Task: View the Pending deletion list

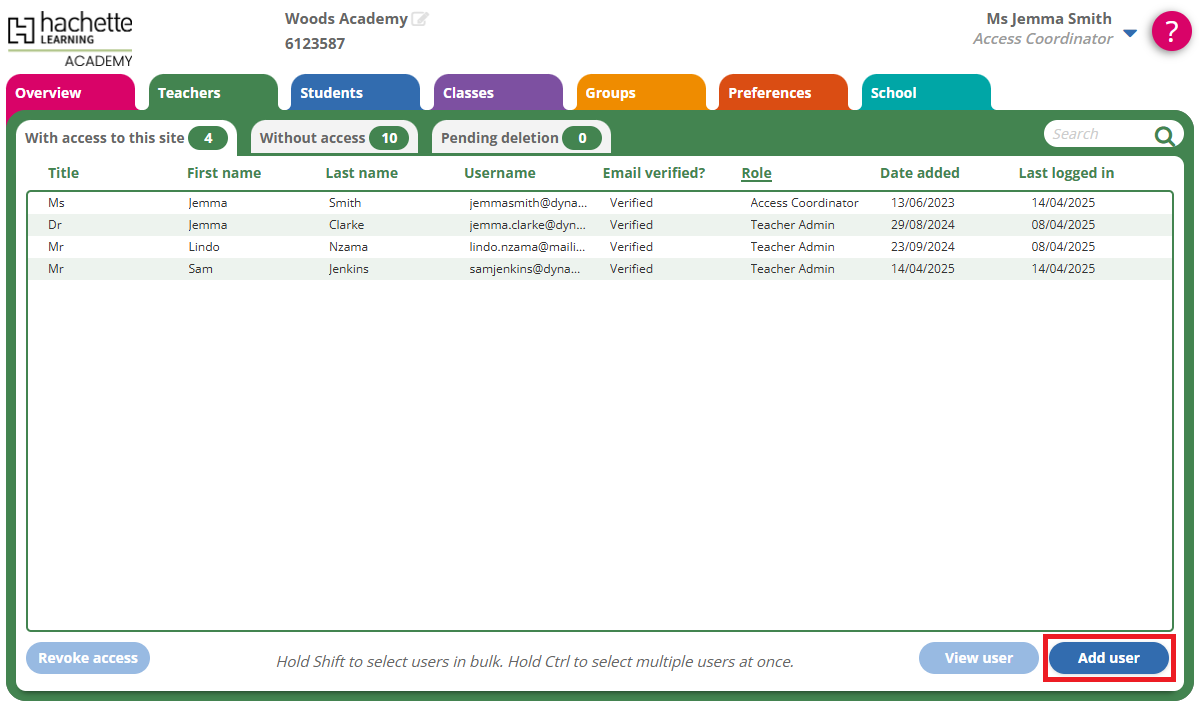Action: coord(520,138)
